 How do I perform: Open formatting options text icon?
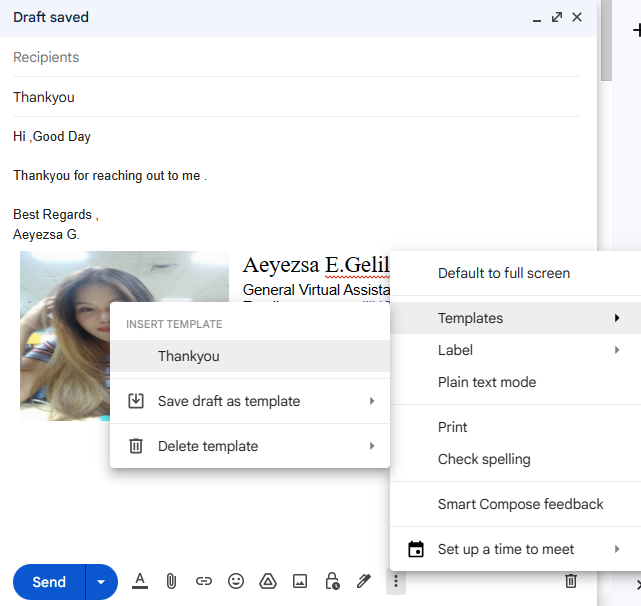pyautogui.click(x=140, y=581)
